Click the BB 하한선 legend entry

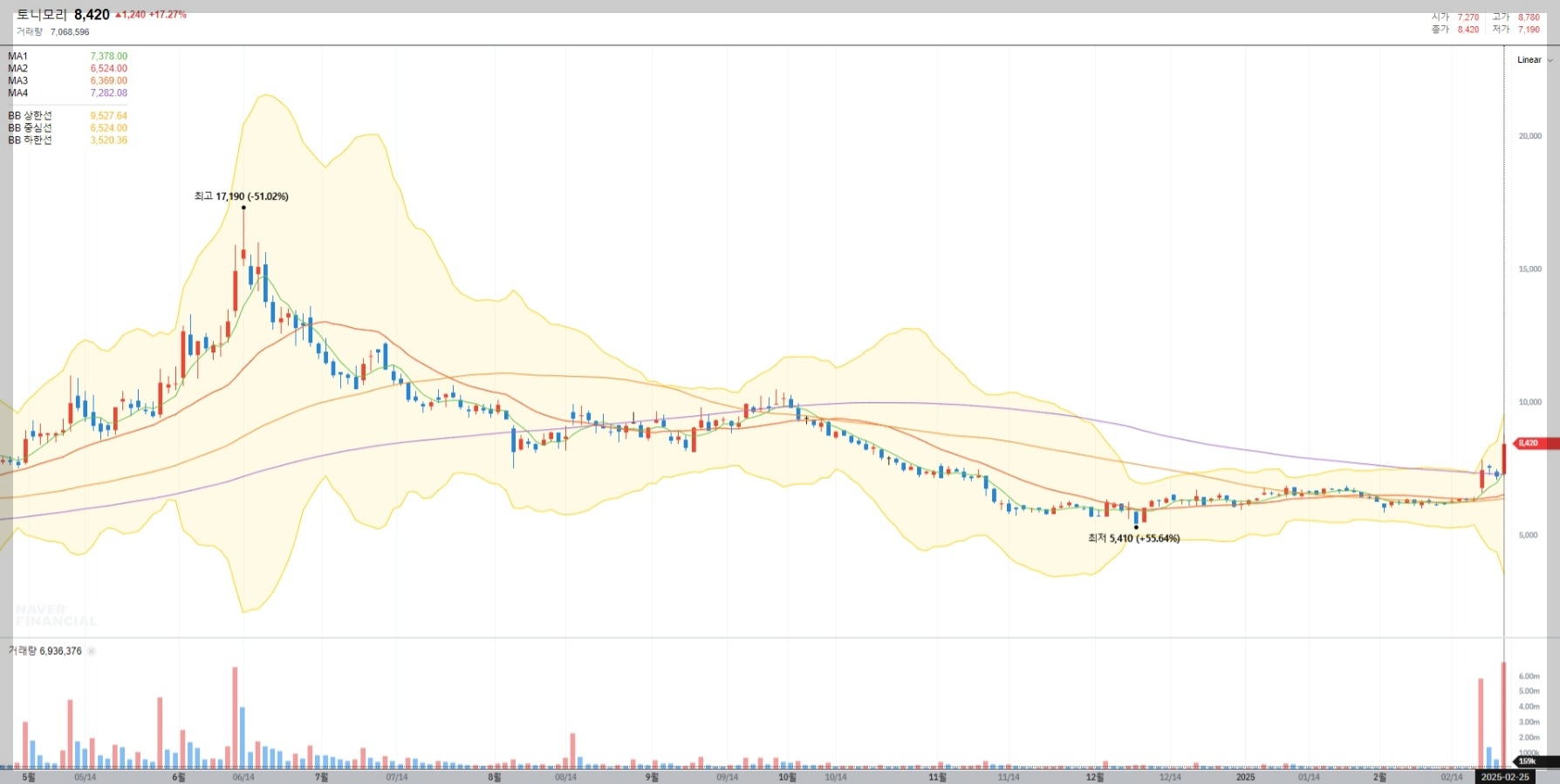[67, 140]
